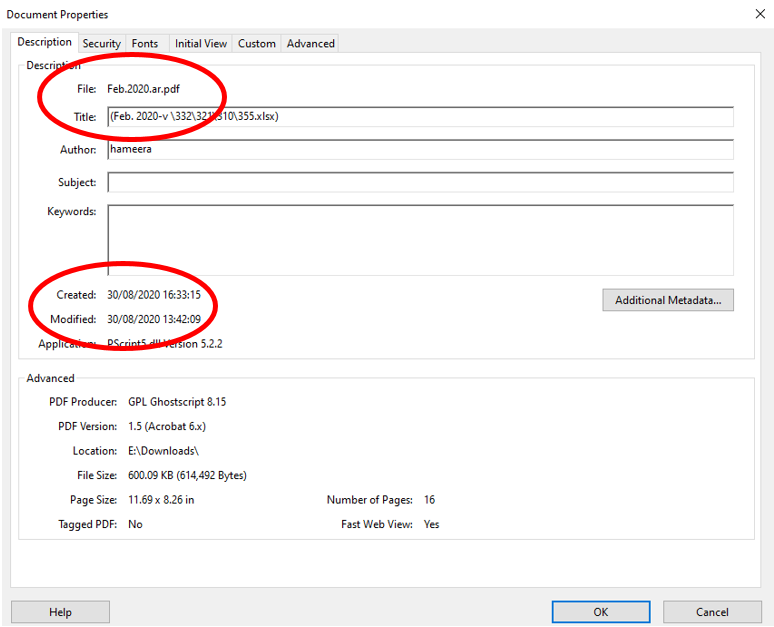This screenshot has width=774, height=627.
Task: Dismiss the dialog with Cancel
Action: pos(712,612)
